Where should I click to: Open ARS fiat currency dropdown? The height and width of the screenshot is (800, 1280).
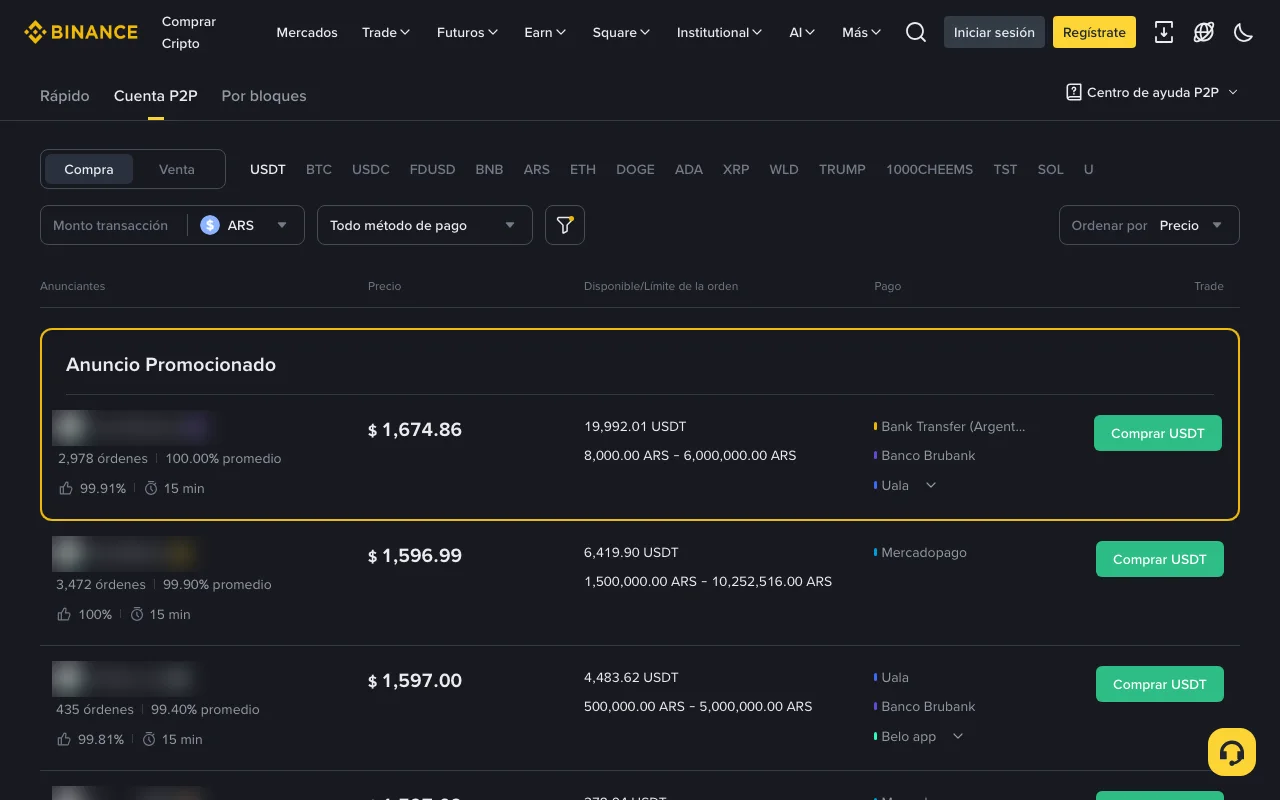[x=245, y=225]
